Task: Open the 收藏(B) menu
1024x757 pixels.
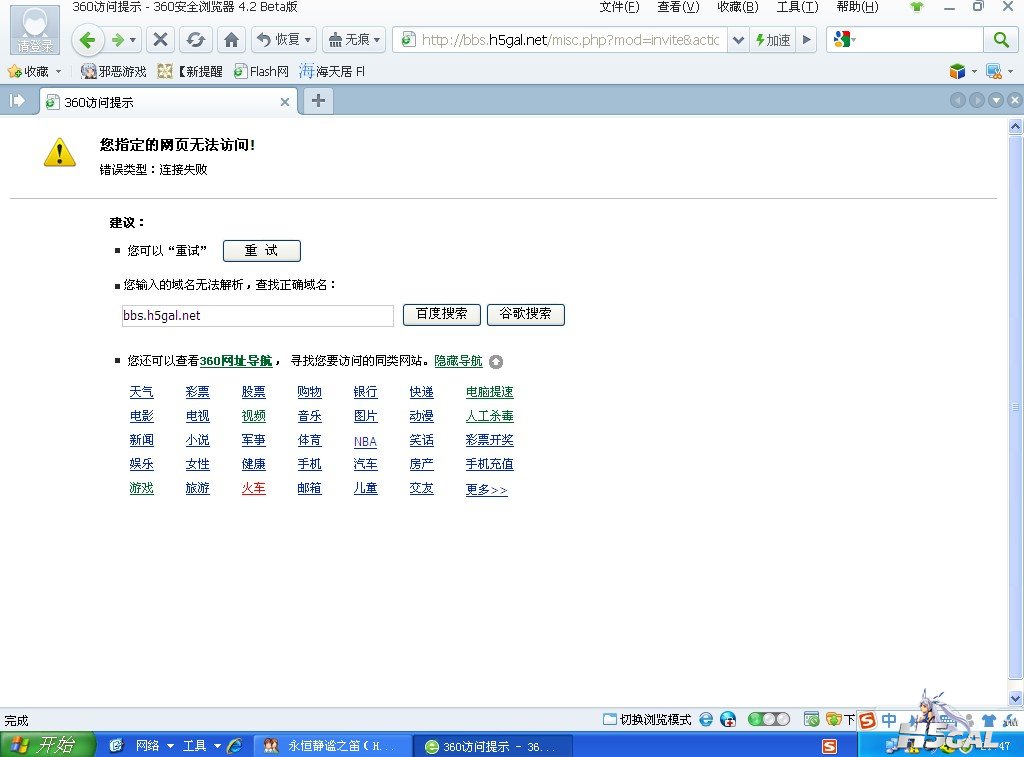Action: [738, 7]
